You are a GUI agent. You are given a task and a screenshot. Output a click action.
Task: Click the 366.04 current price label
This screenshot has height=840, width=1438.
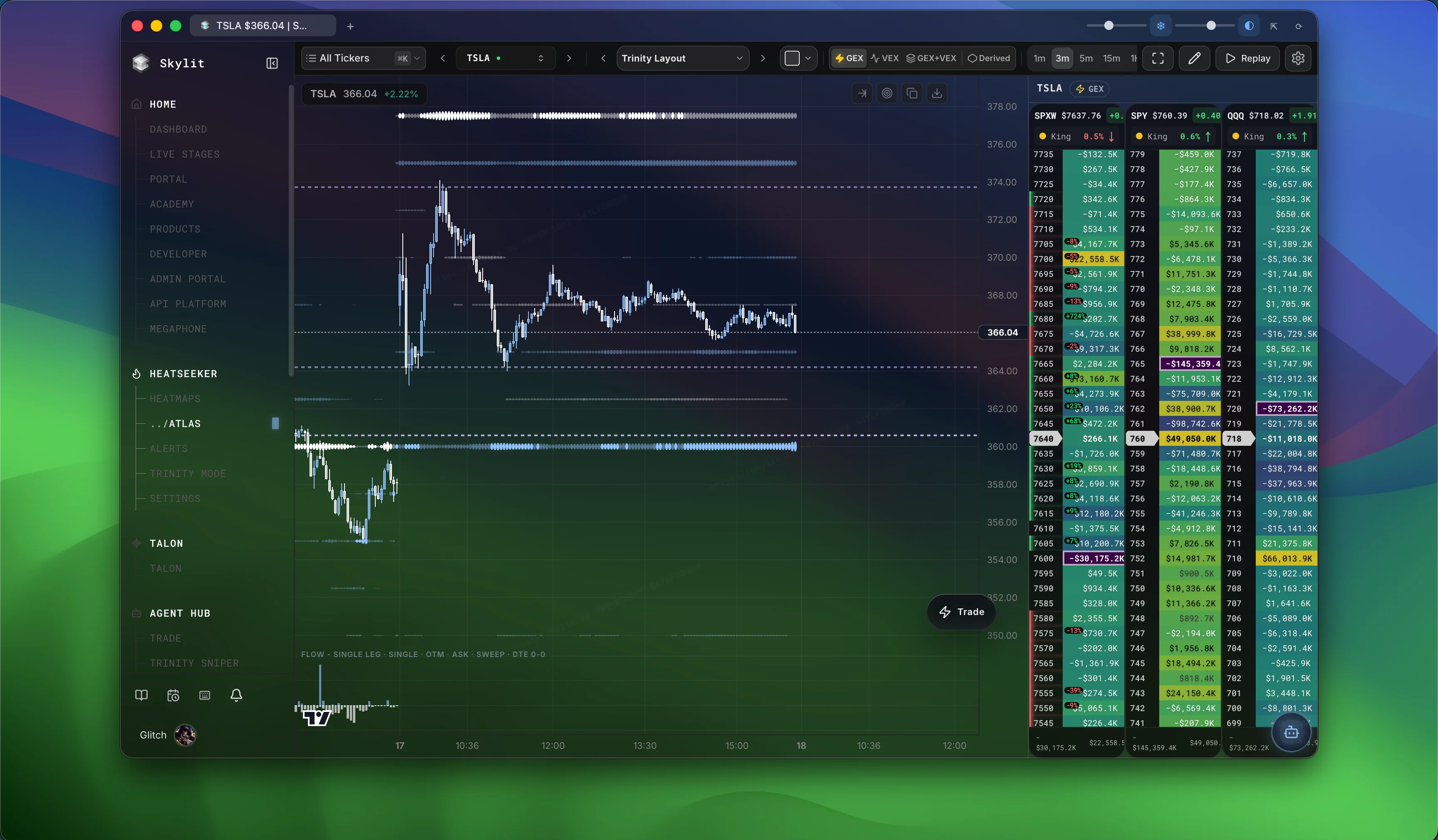pos(1002,332)
